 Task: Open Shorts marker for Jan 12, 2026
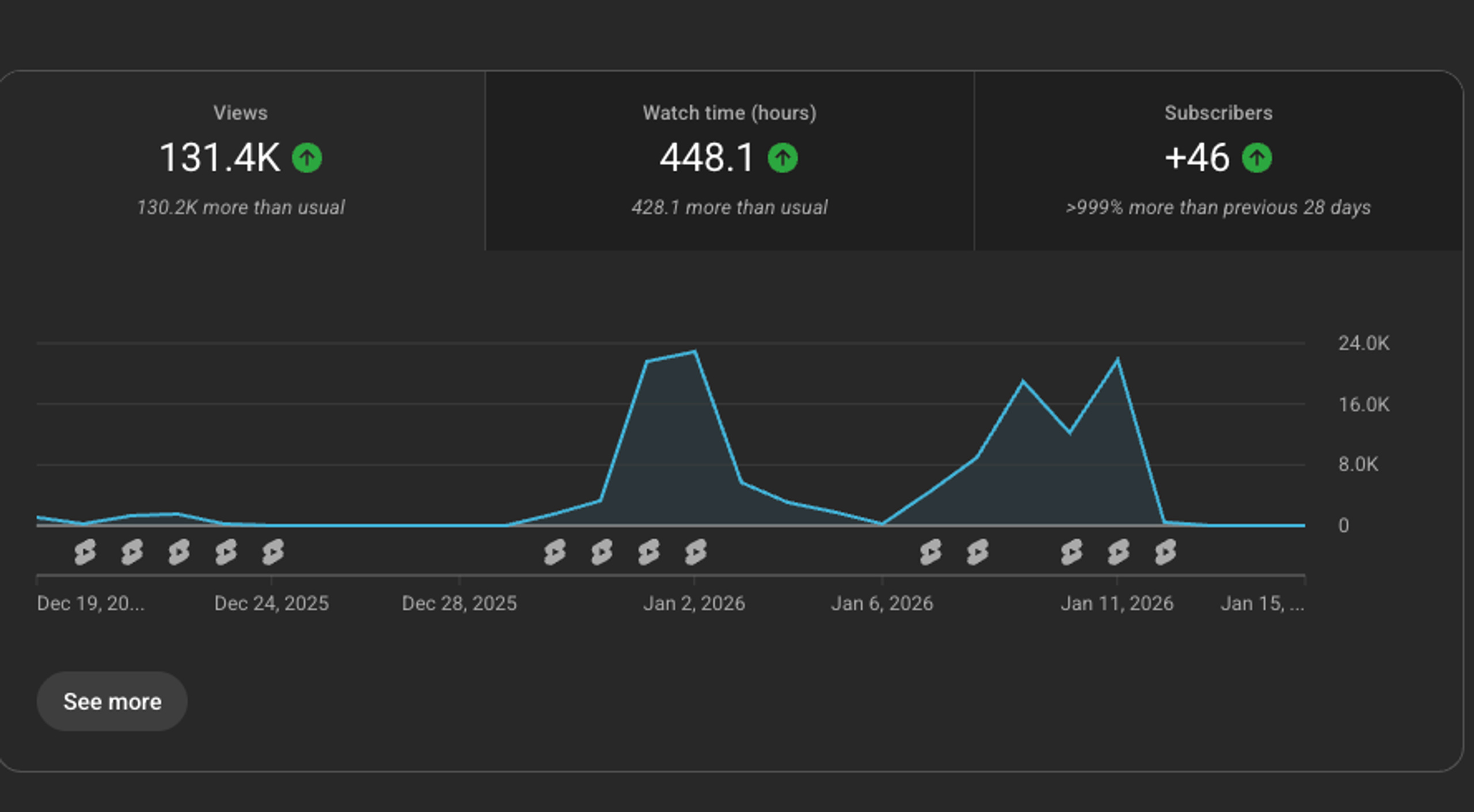click(x=1166, y=552)
